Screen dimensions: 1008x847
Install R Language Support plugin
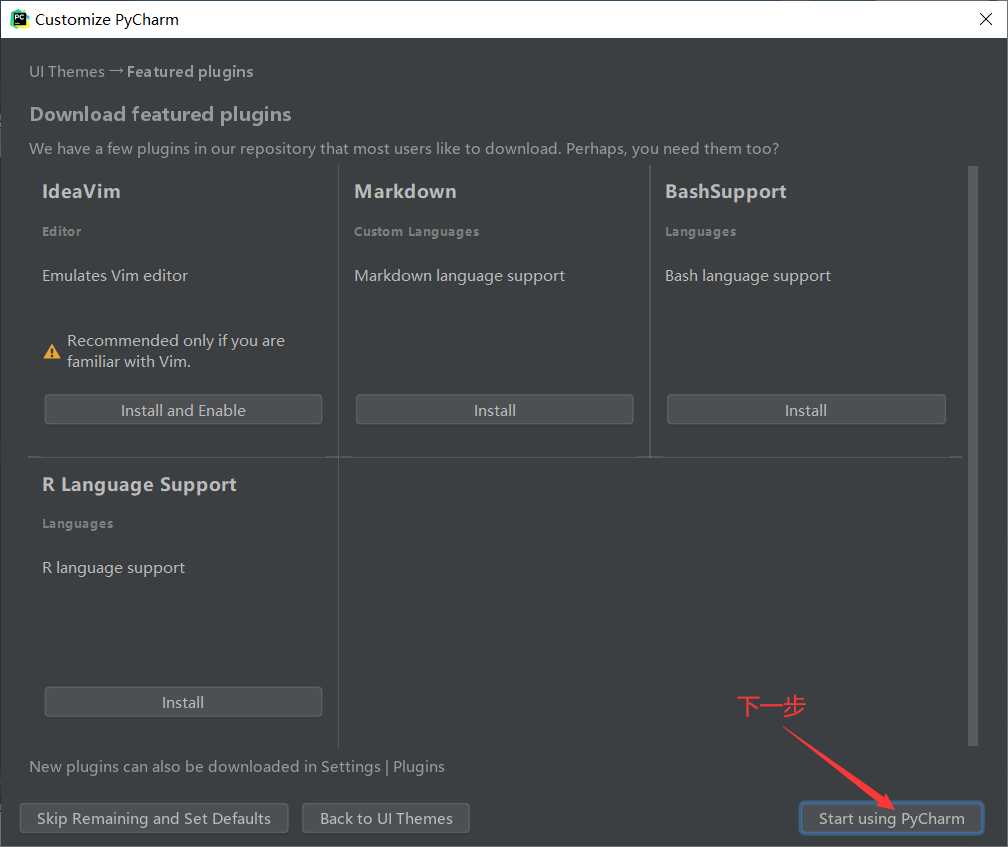[x=183, y=702]
